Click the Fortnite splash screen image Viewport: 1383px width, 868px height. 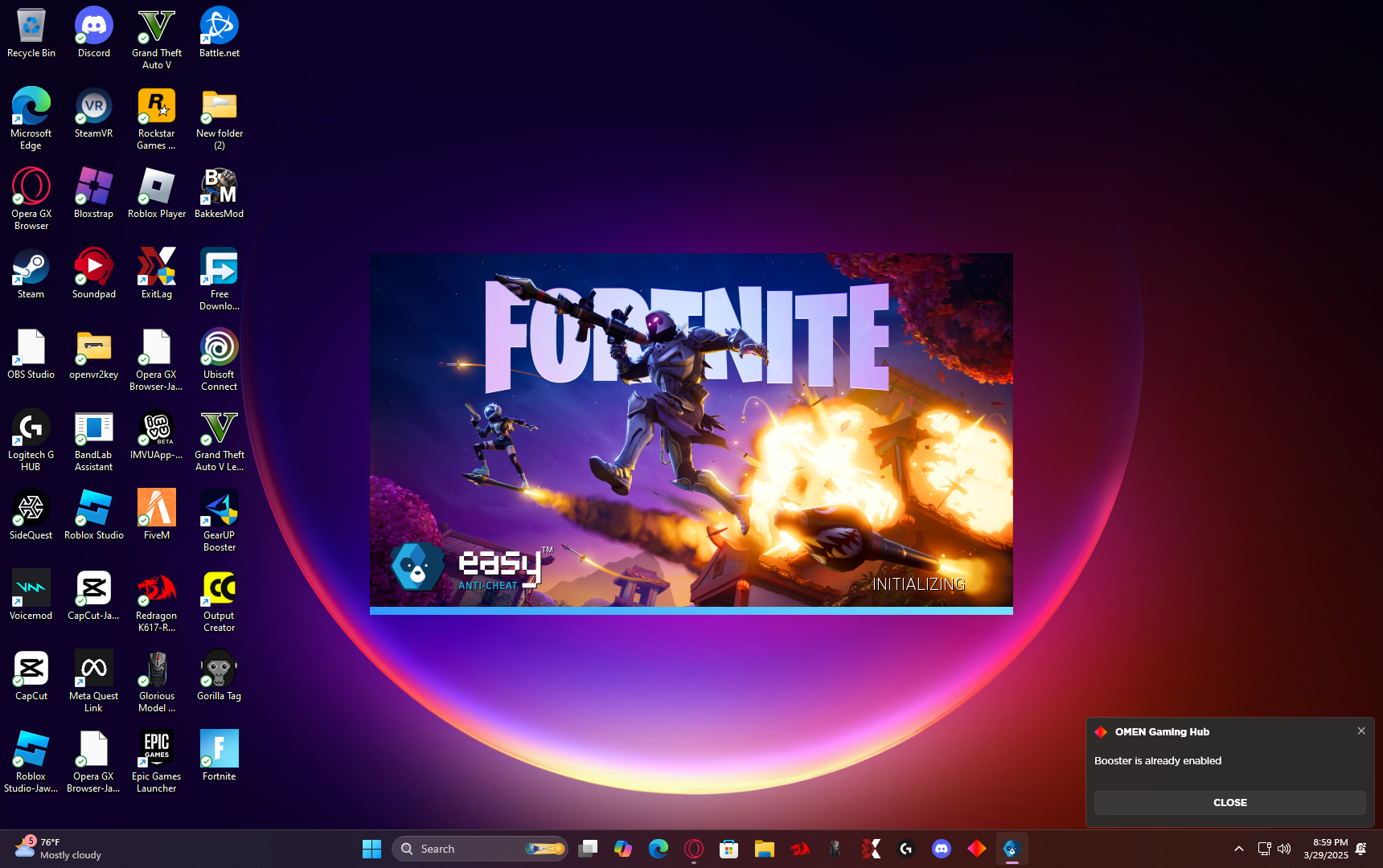coord(691,430)
